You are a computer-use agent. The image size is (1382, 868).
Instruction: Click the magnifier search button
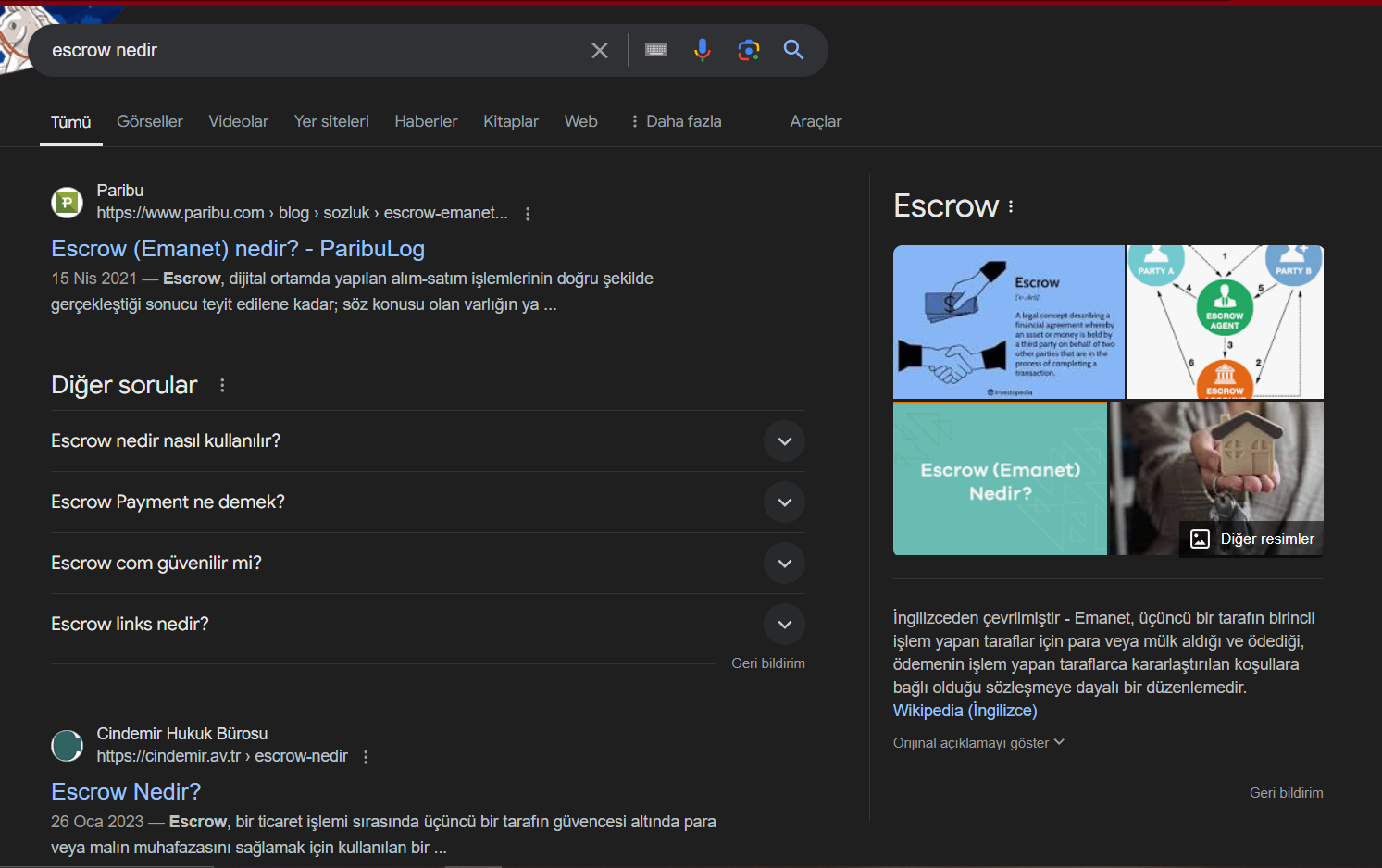pos(793,50)
